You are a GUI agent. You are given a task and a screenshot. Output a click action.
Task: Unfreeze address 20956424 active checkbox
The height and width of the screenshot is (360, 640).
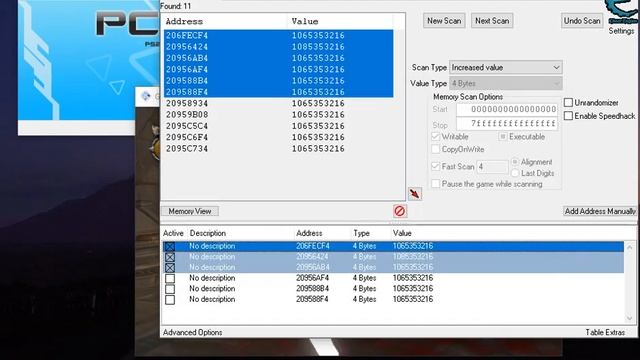coord(170,257)
